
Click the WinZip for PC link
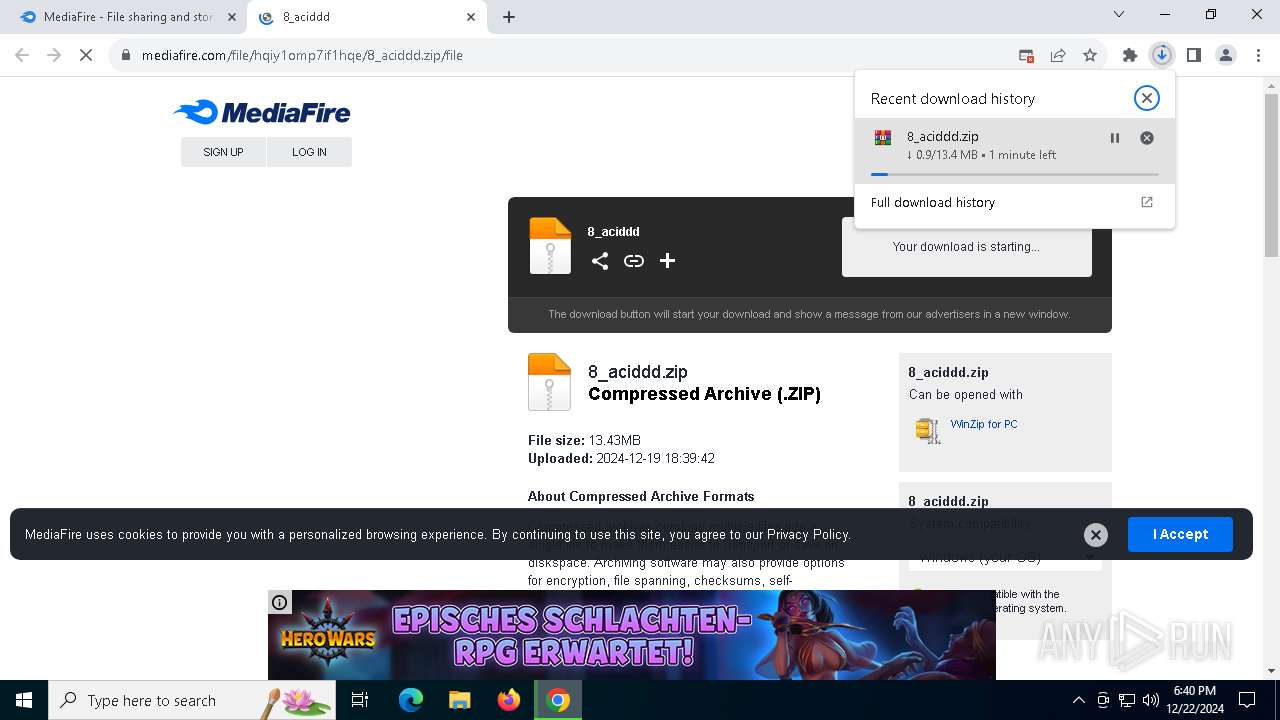tap(984, 424)
